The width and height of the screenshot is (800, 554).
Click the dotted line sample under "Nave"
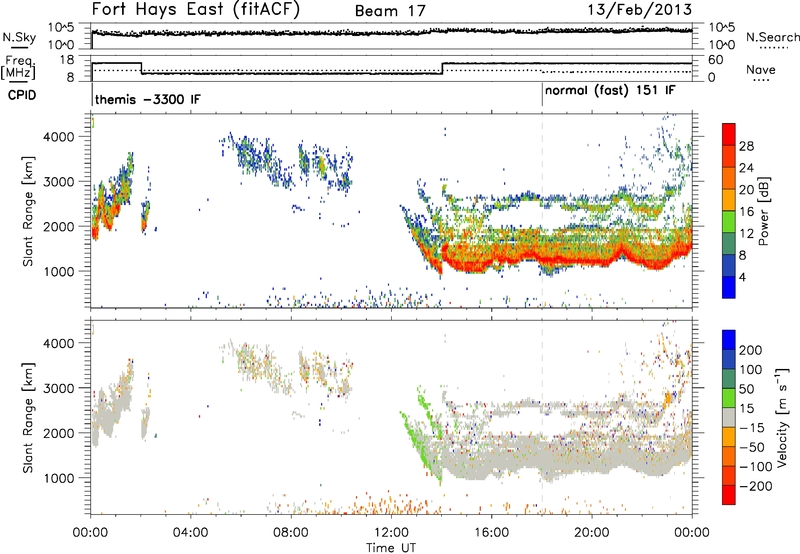(x=761, y=80)
